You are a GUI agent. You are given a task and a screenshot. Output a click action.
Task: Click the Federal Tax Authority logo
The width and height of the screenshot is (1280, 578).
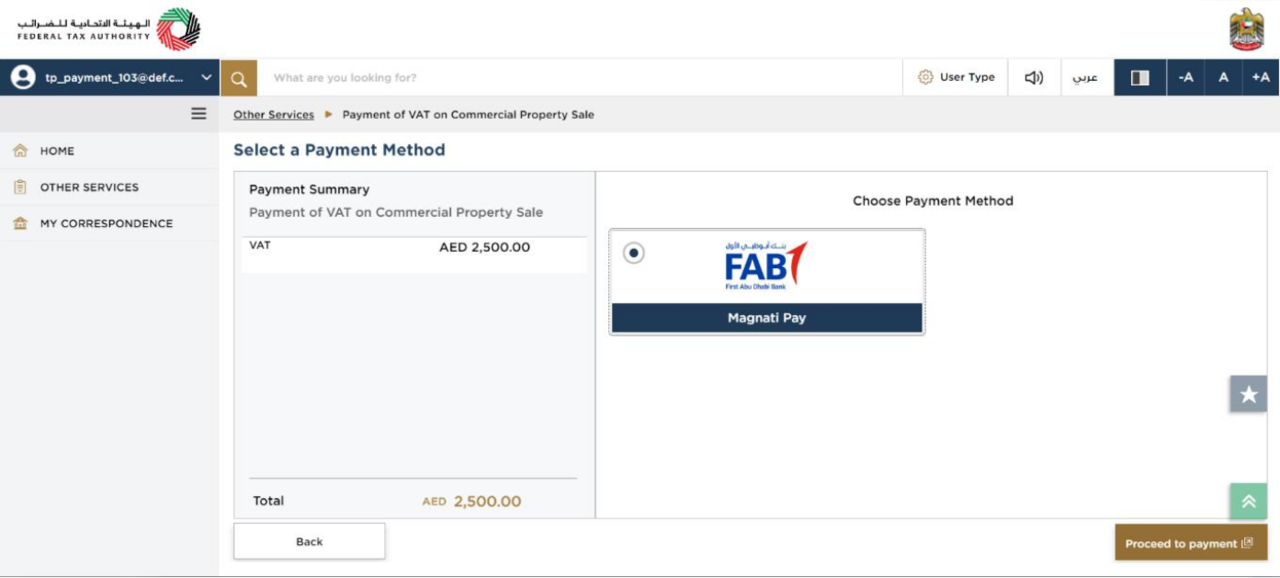click(108, 29)
